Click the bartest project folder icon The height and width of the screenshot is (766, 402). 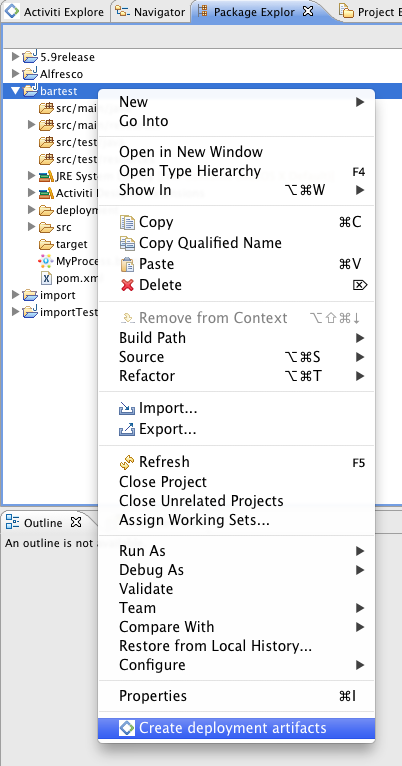tap(30, 90)
